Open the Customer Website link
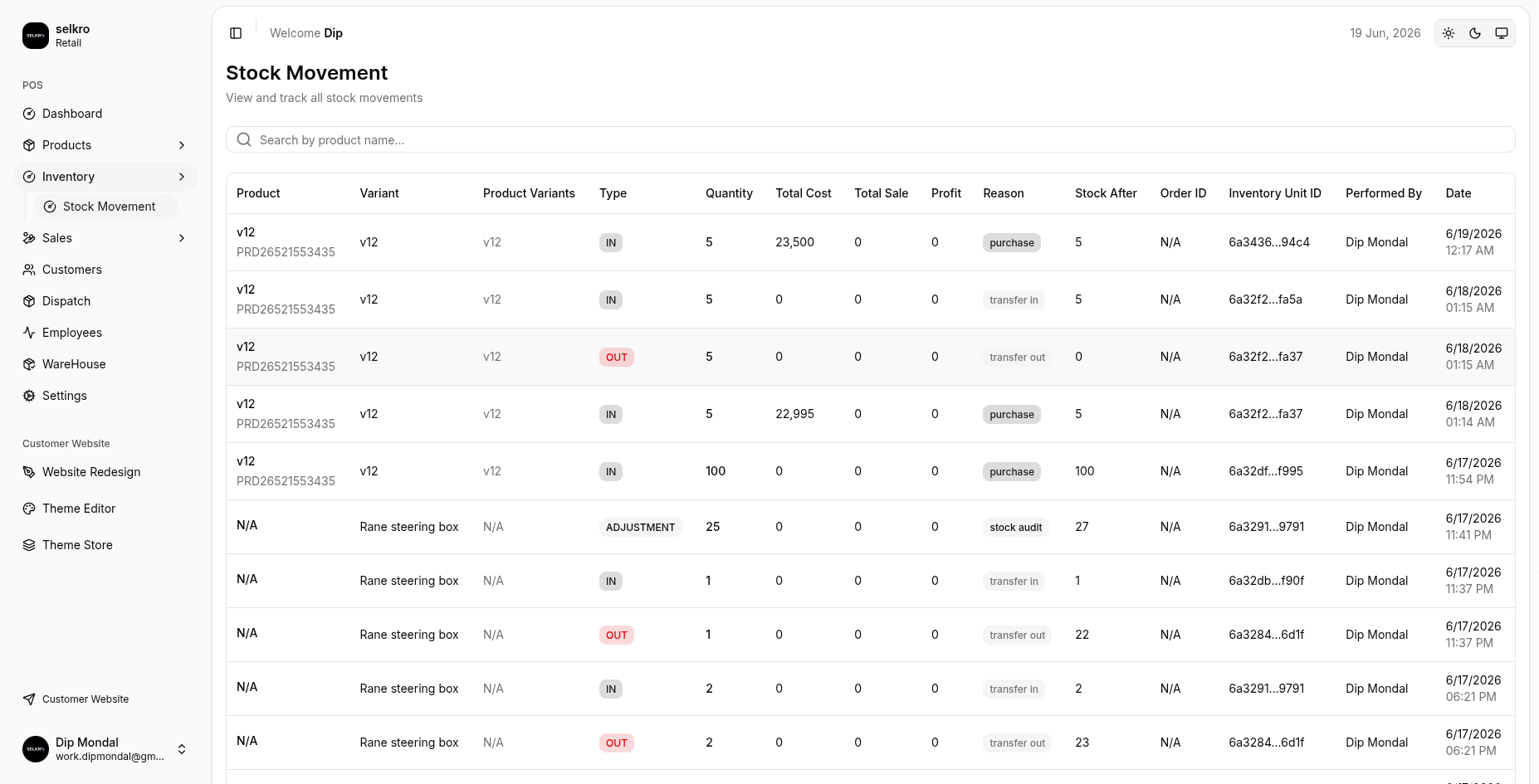This screenshot has width=1539, height=784. (105, 699)
